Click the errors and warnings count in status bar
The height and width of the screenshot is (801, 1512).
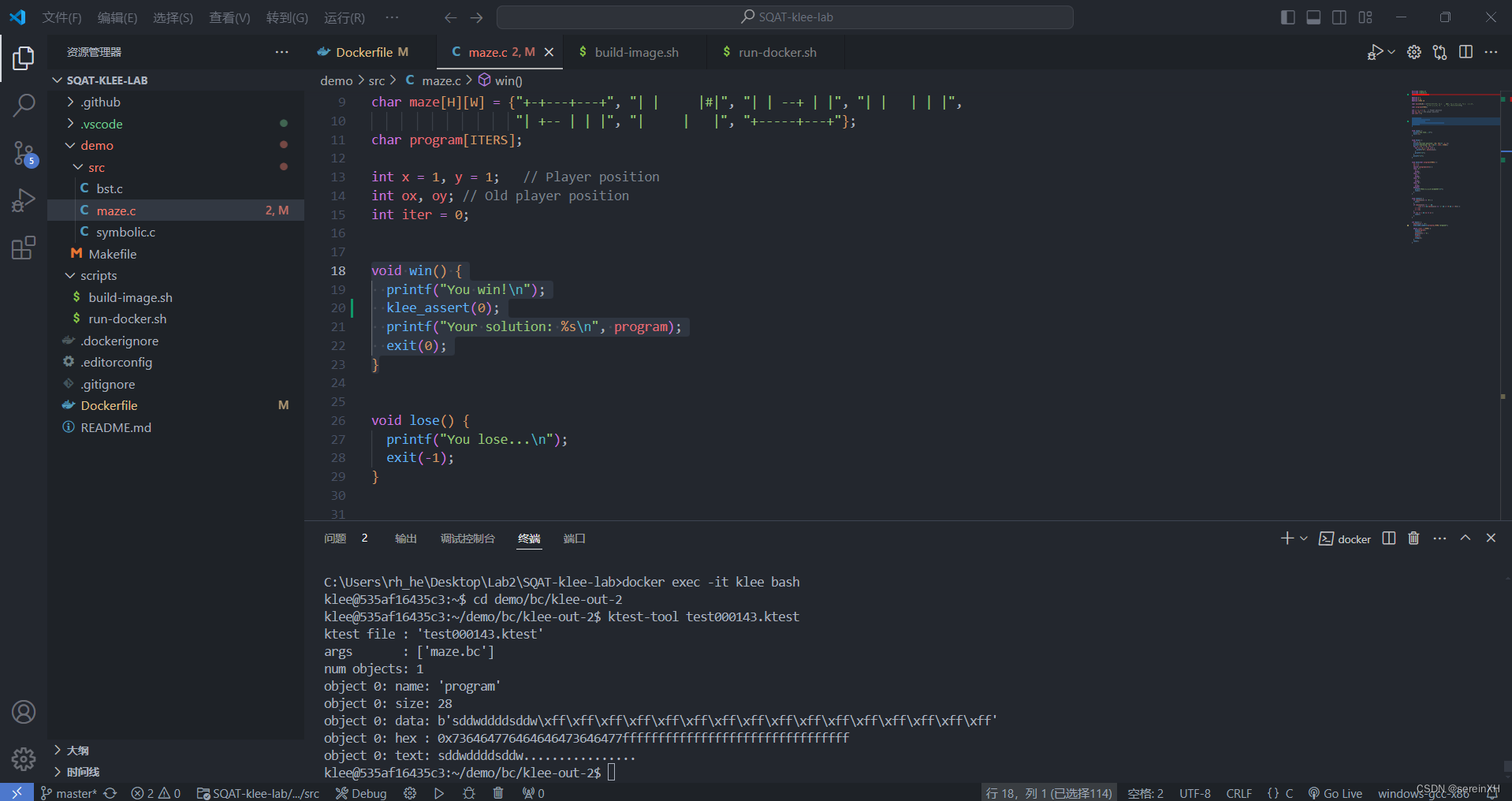(x=156, y=793)
